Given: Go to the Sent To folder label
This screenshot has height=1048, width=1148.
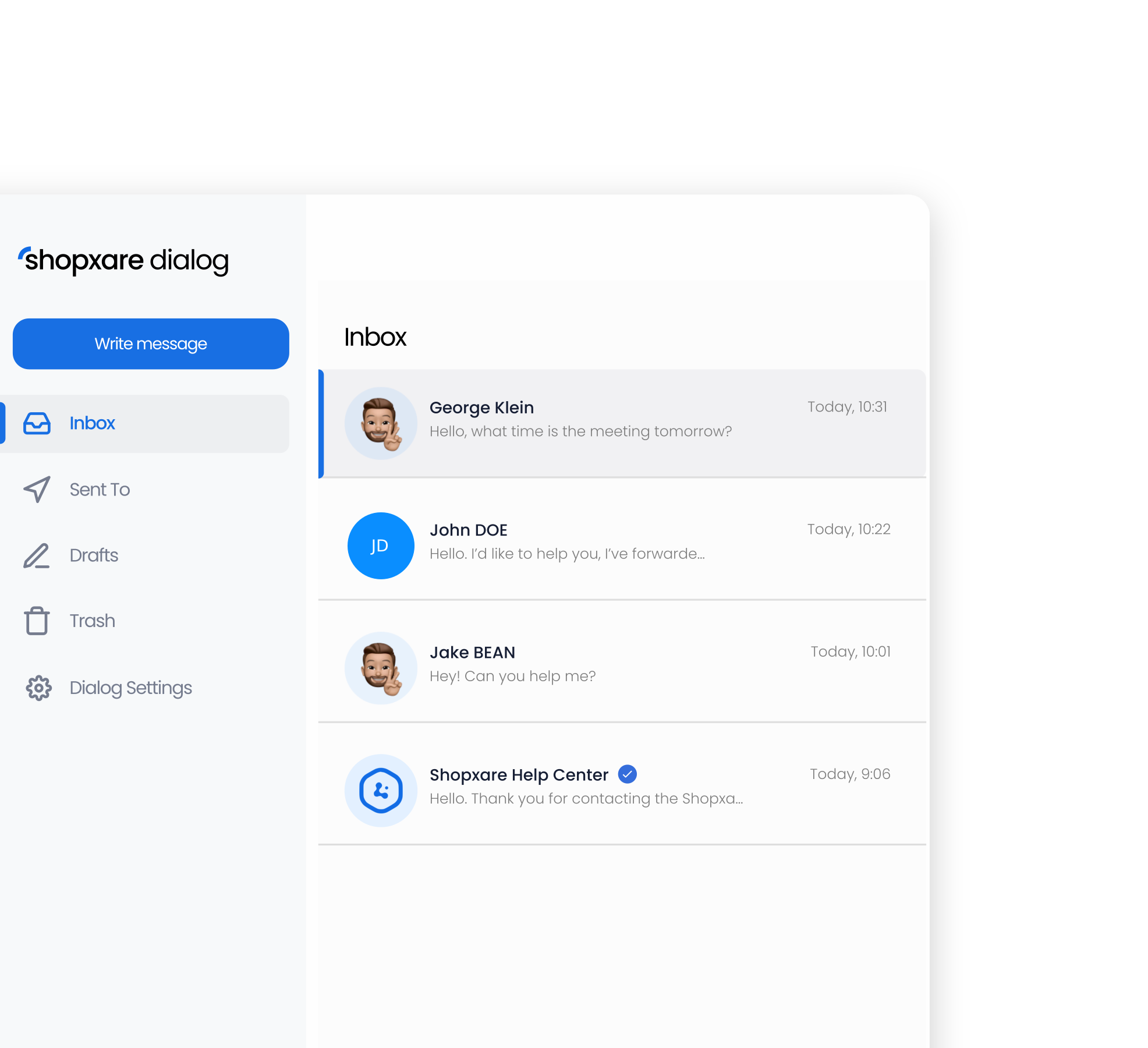Looking at the screenshot, I should (x=100, y=490).
